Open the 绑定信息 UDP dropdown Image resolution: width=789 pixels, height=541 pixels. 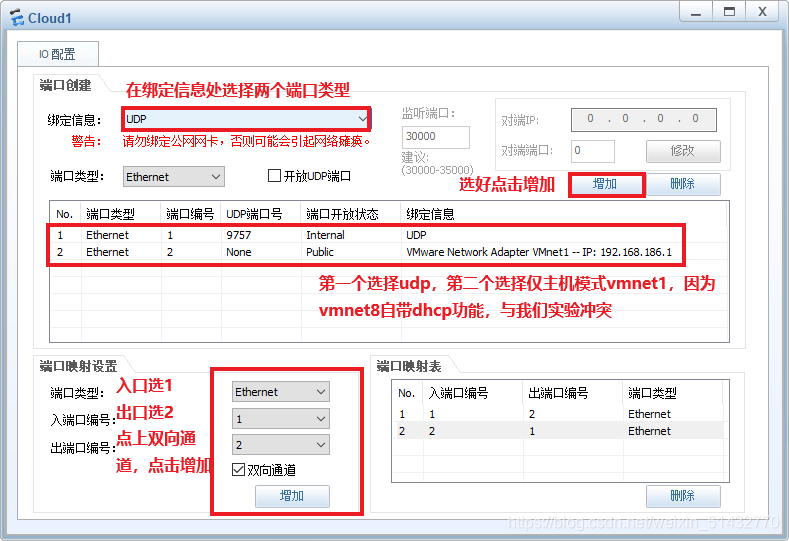tap(246, 119)
